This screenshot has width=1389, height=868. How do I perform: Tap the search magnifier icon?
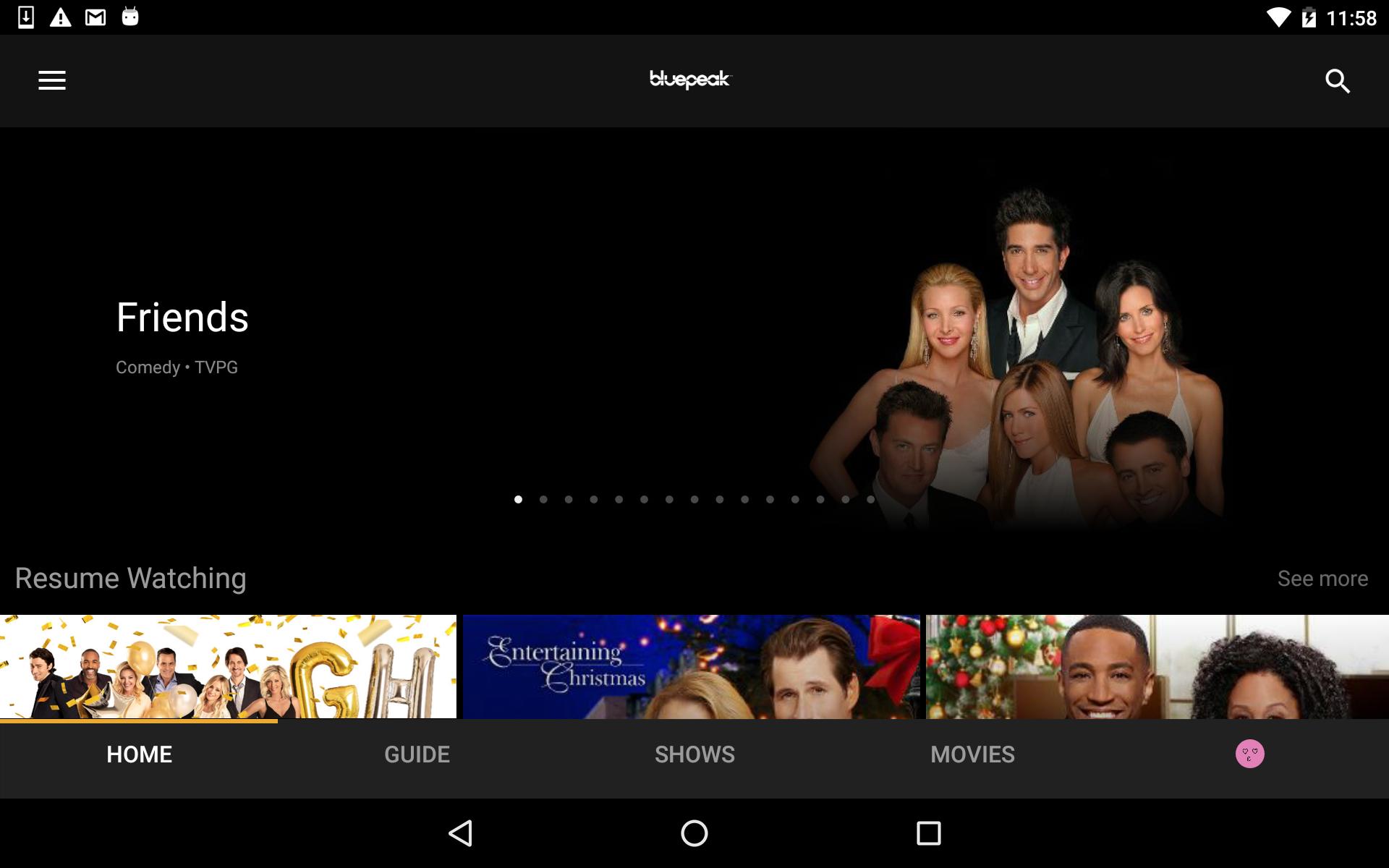1338,81
